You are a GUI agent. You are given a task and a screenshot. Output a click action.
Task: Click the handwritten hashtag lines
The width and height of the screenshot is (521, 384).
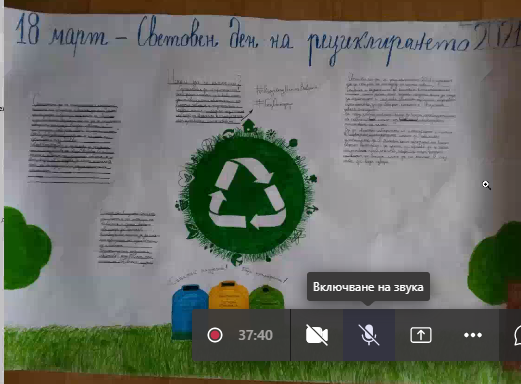click(x=285, y=96)
